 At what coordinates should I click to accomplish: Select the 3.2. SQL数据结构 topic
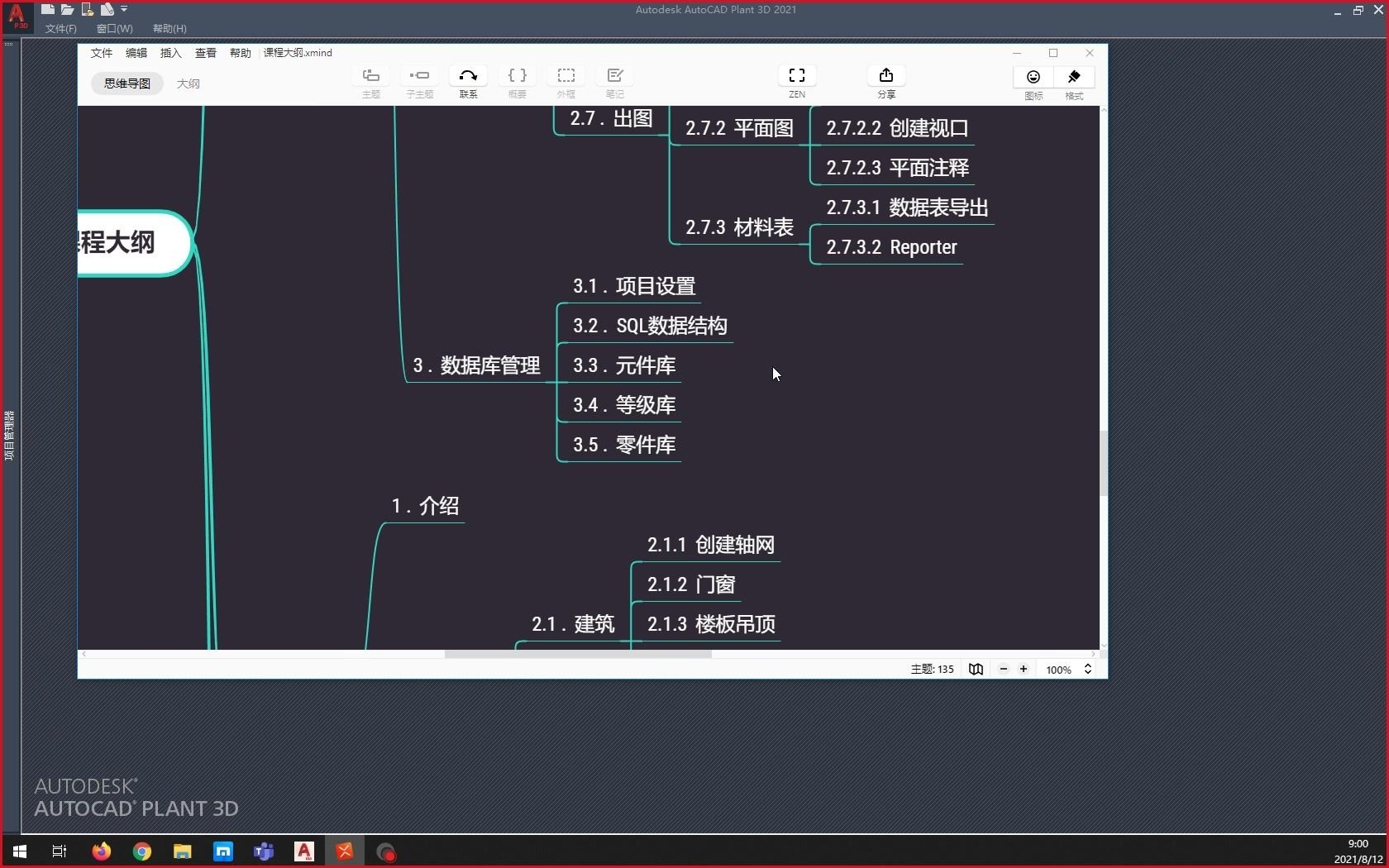point(650,326)
